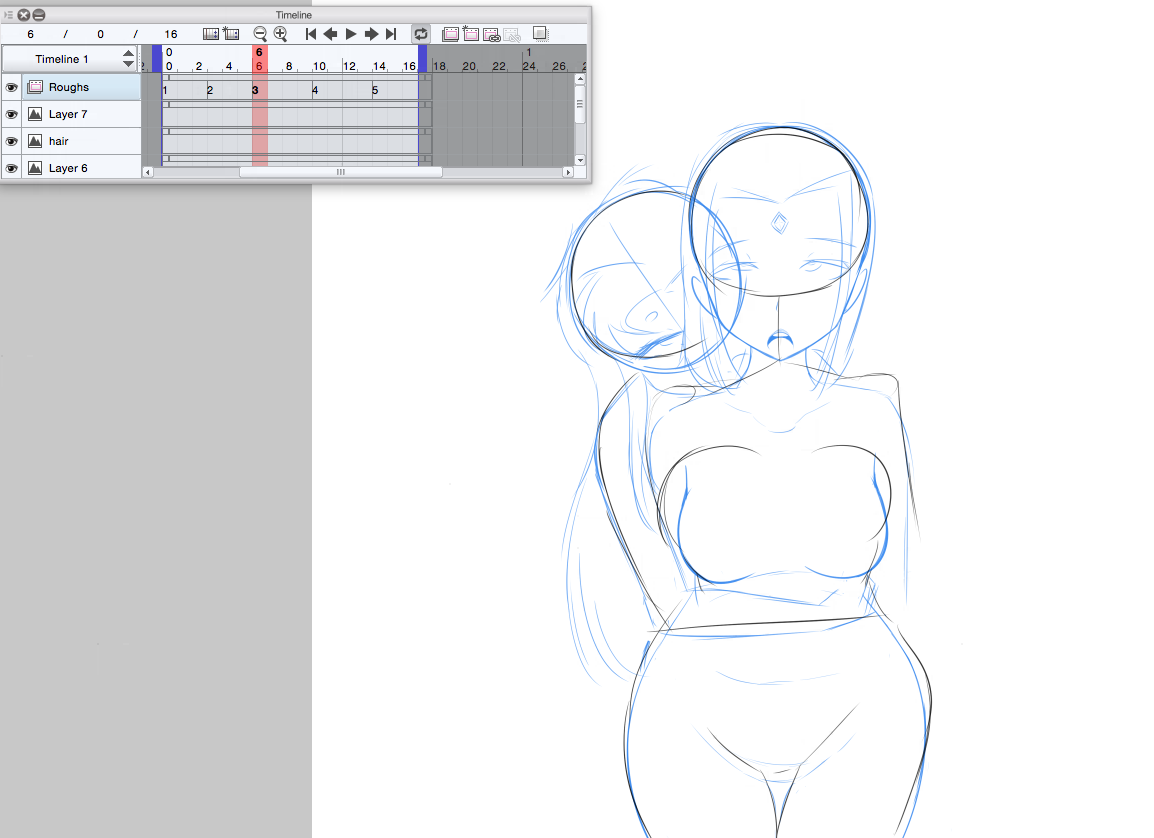
Task: Click the current frame number field showing 6
Action: click(x=30, y=34)
